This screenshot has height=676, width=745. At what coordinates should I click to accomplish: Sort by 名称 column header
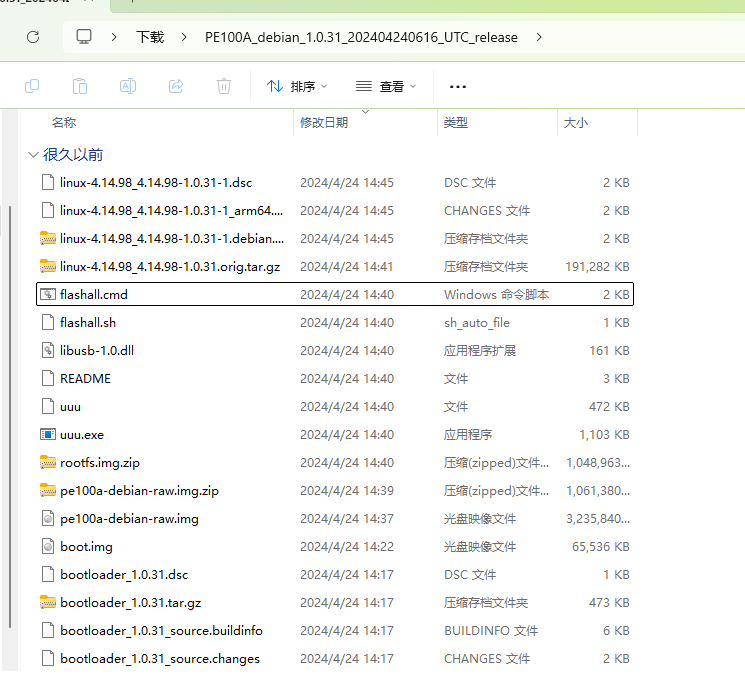[x=64, y=123]
